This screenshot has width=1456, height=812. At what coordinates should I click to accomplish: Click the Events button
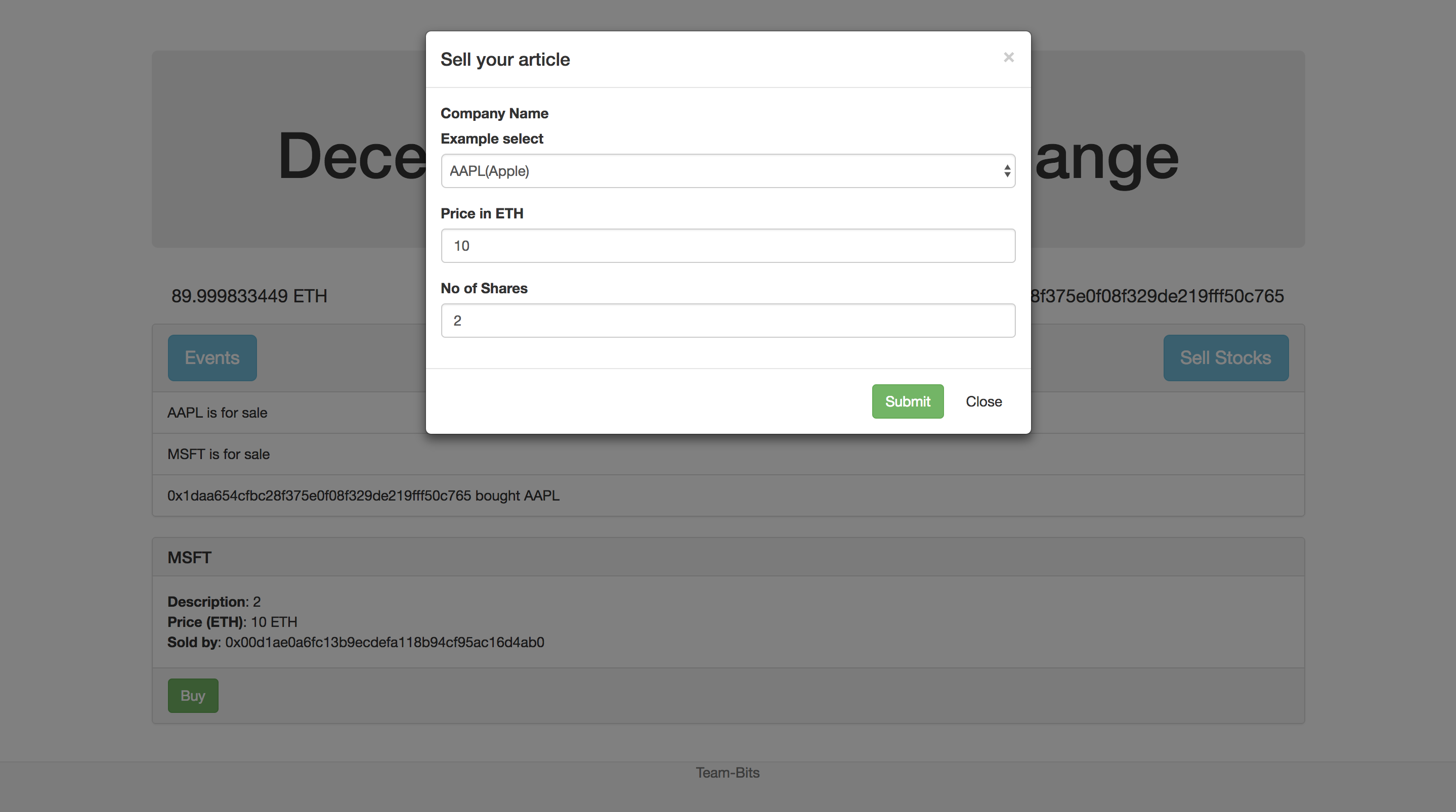pos(212,357)
